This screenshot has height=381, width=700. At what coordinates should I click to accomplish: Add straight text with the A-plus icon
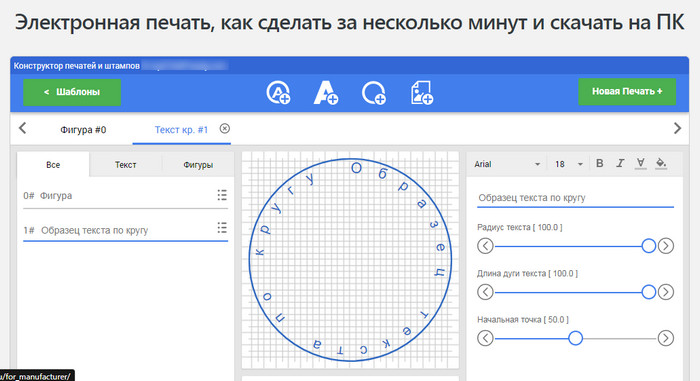coord(326,93)
